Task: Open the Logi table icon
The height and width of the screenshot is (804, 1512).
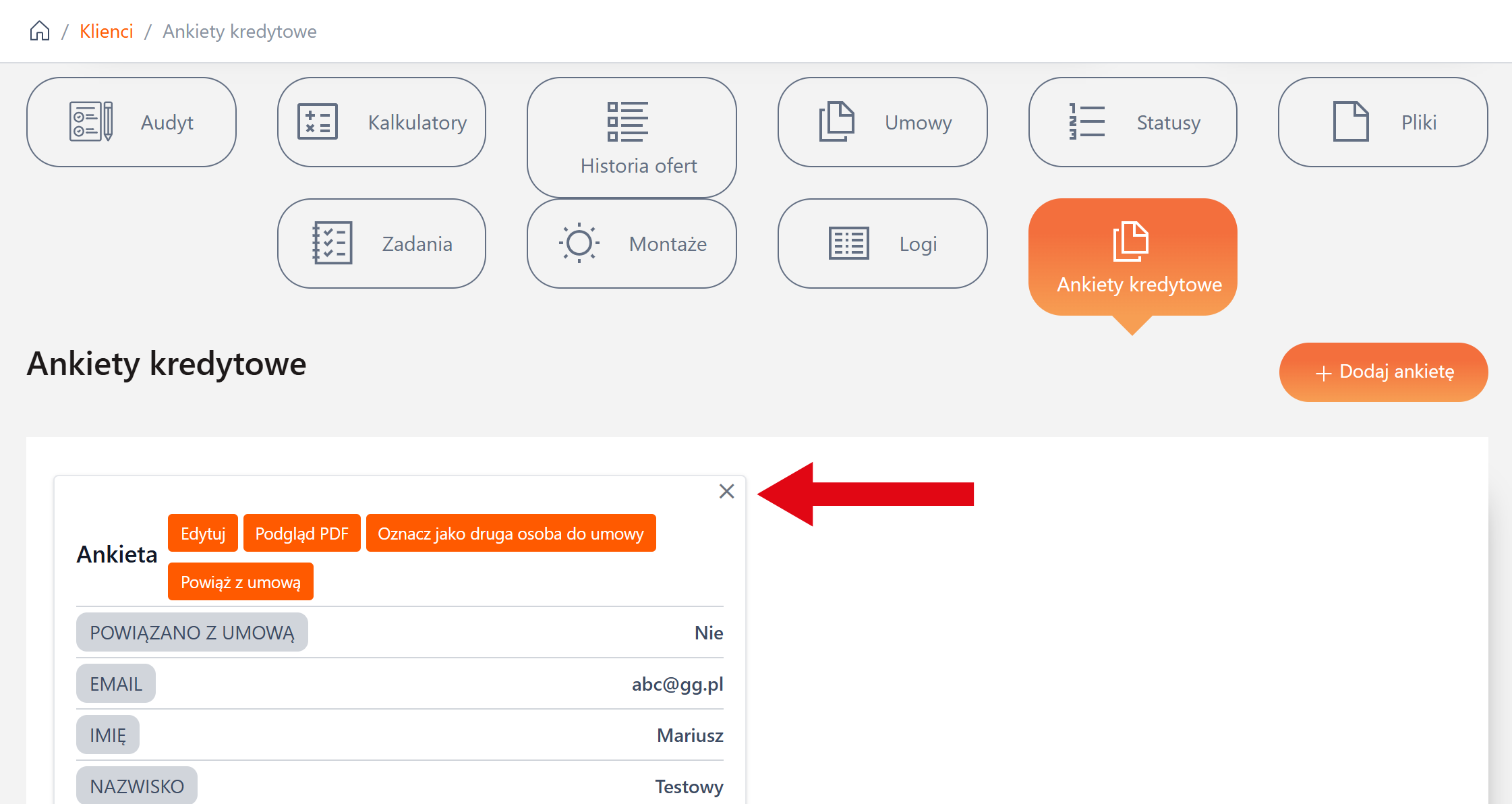Action: point(848,243)
